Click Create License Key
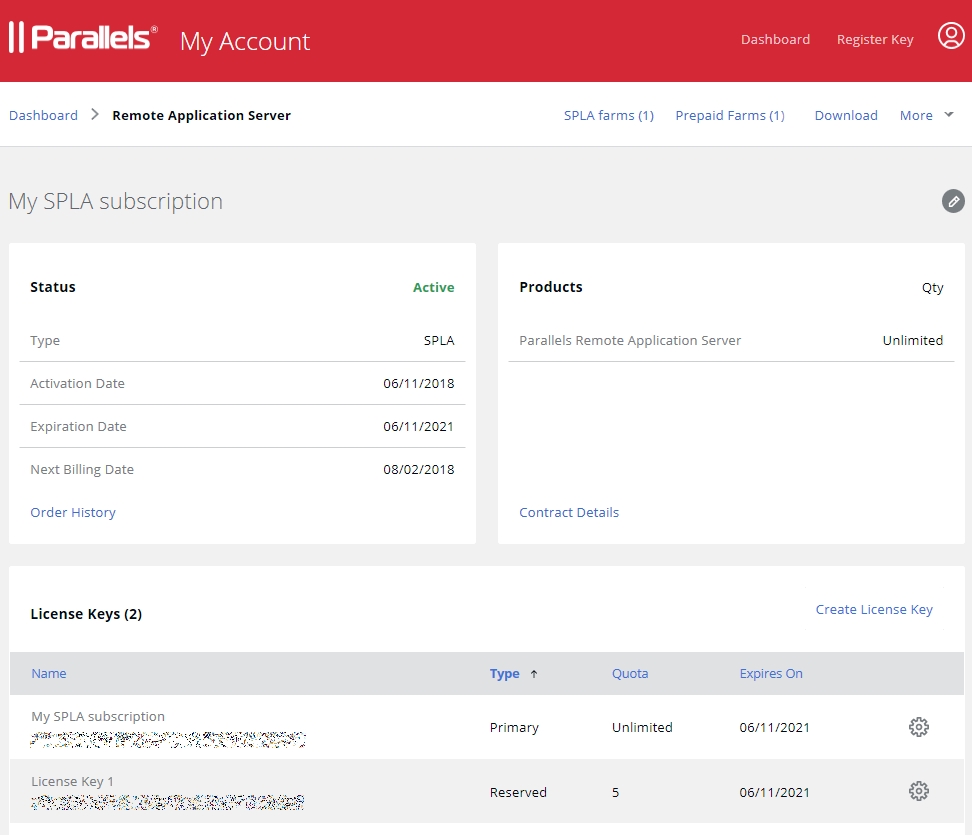 [874, 609]
